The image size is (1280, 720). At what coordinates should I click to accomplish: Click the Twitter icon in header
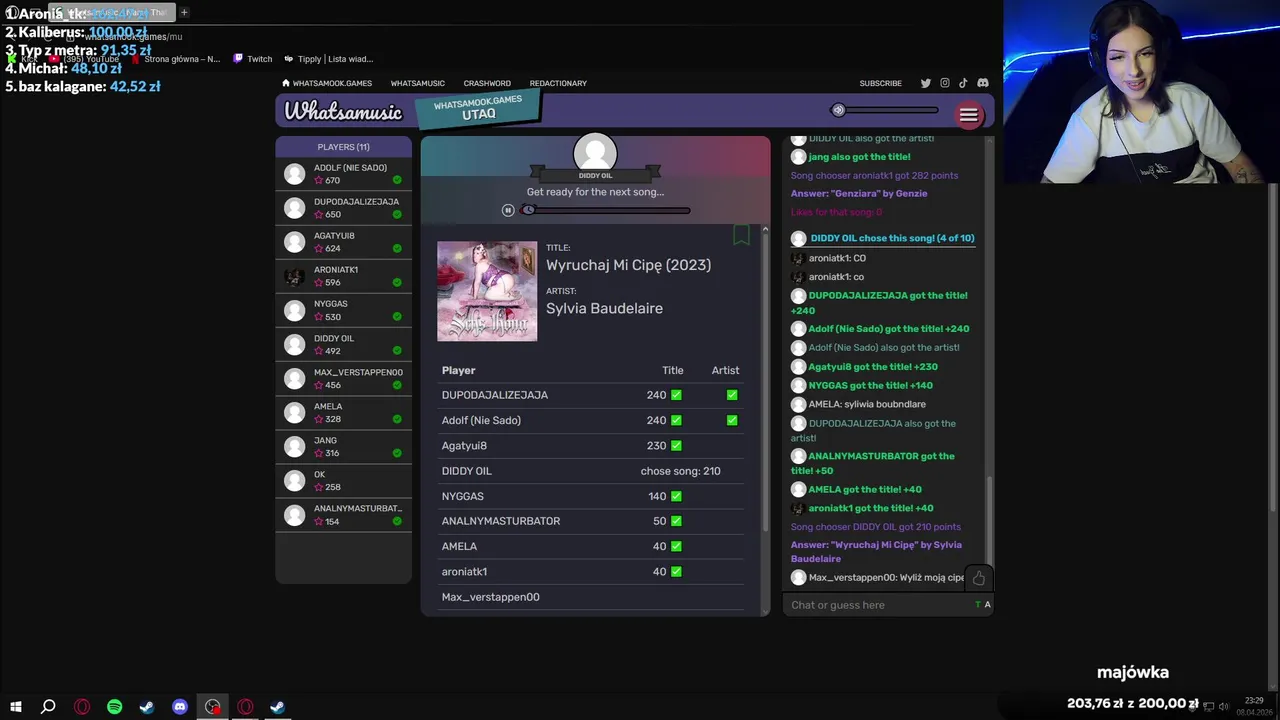(x=925, y=83)
